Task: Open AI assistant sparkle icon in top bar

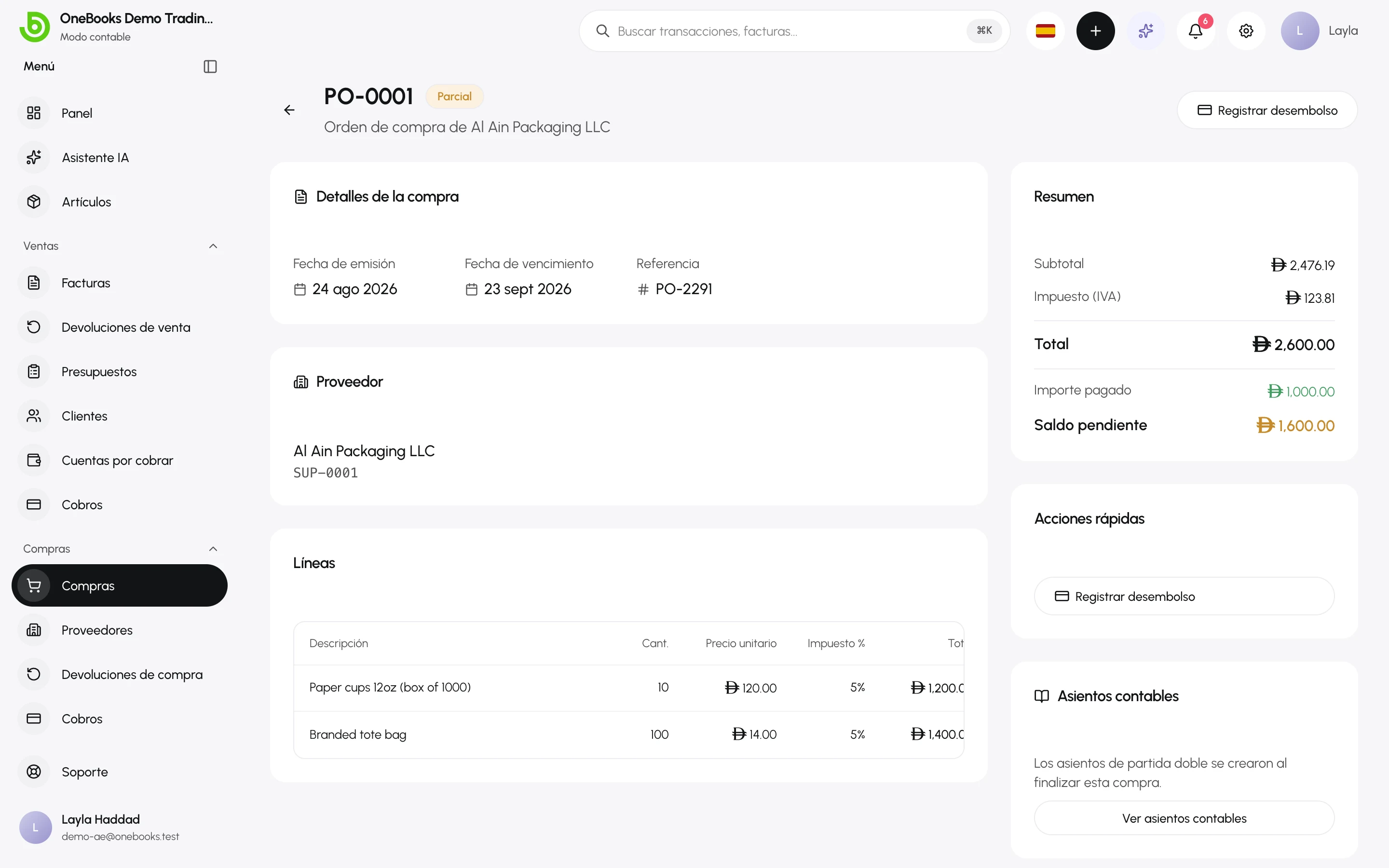Action: pyautogui.click(x=1145, y=31)
